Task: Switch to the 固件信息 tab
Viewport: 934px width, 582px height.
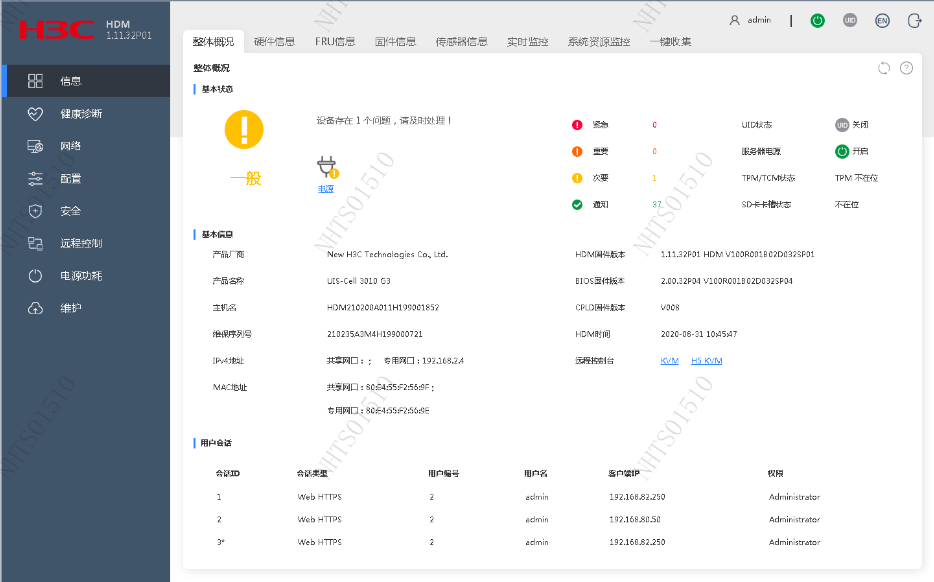Action: (x=396, y=42)
